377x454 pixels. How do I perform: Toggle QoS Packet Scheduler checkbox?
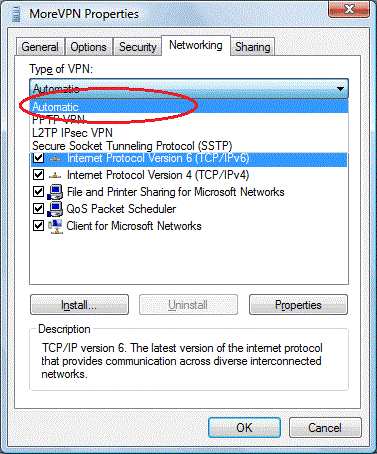39,209
